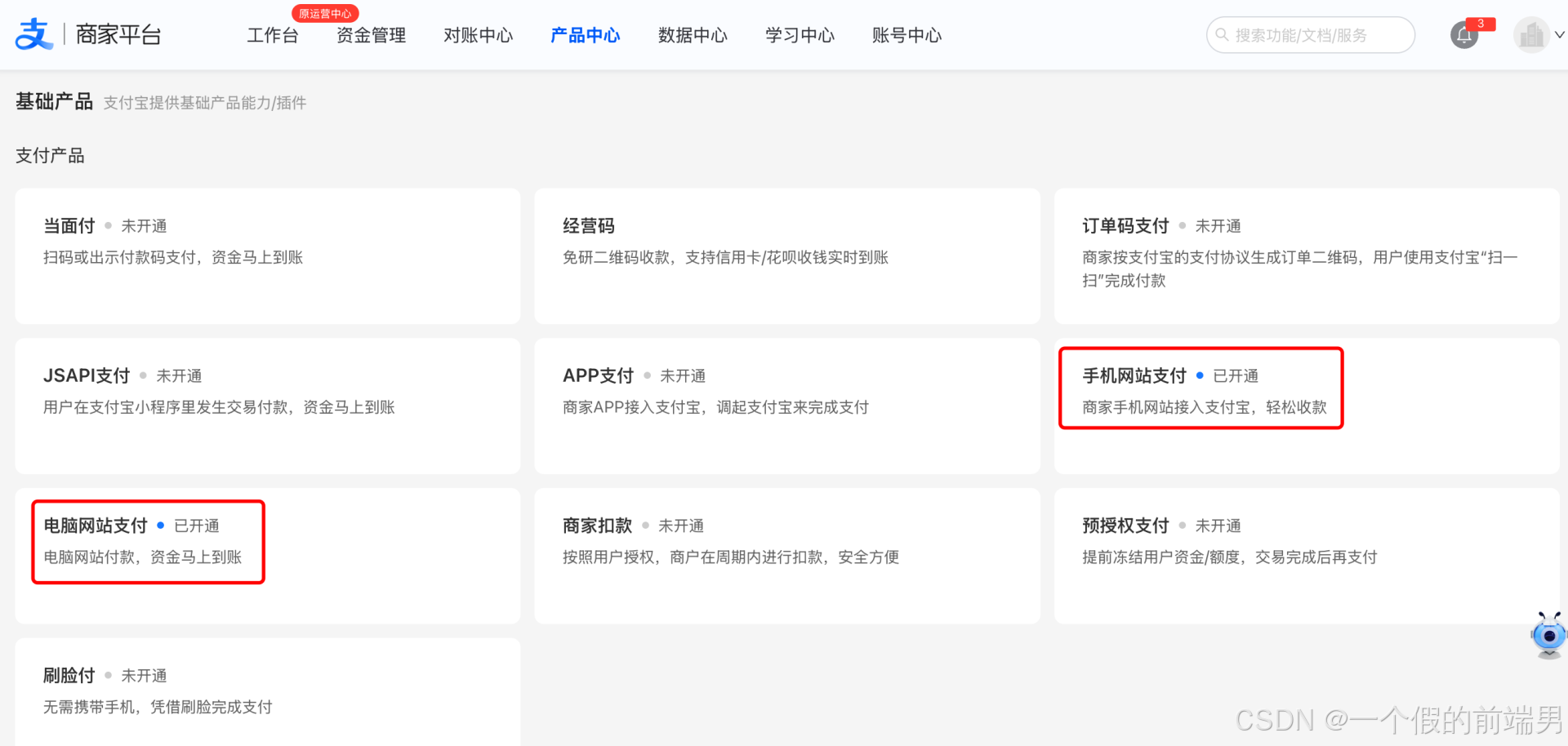Click 已开通 status next to 手机网站支付
This screenshot has width=1568, height=746.
pos(1236,375)
